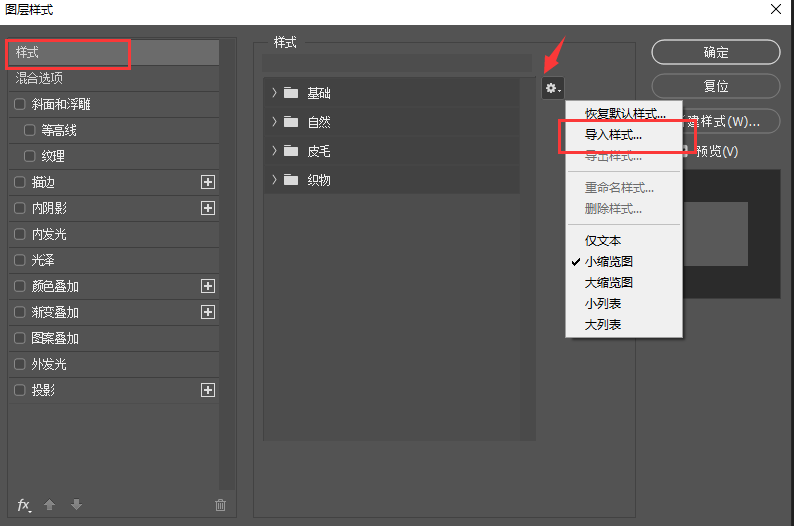Enable the 内发光 checkbox

click(x=20, y=234)
